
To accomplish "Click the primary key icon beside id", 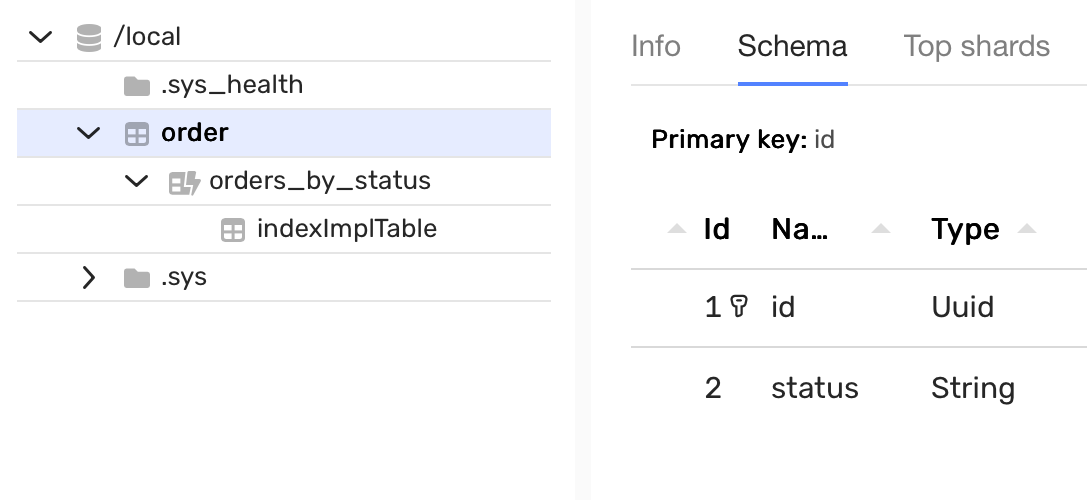I will pyautogui.click(x=740, y=307).
